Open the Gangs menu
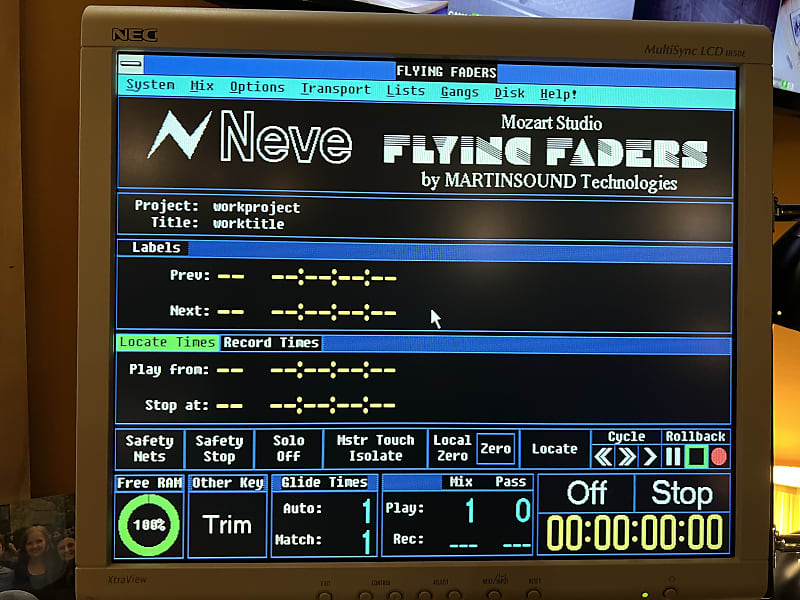800x600 pixels. pos(459,93)
